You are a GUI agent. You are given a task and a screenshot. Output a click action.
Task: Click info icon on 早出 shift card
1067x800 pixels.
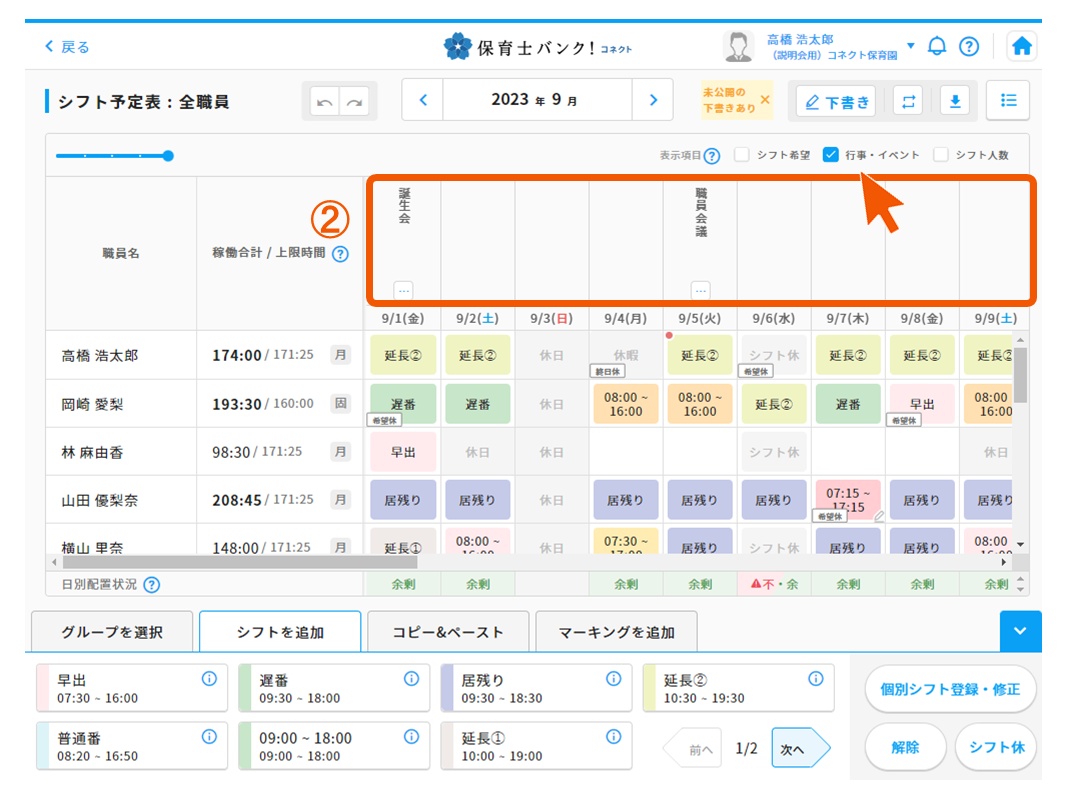[x=209, y=679]
